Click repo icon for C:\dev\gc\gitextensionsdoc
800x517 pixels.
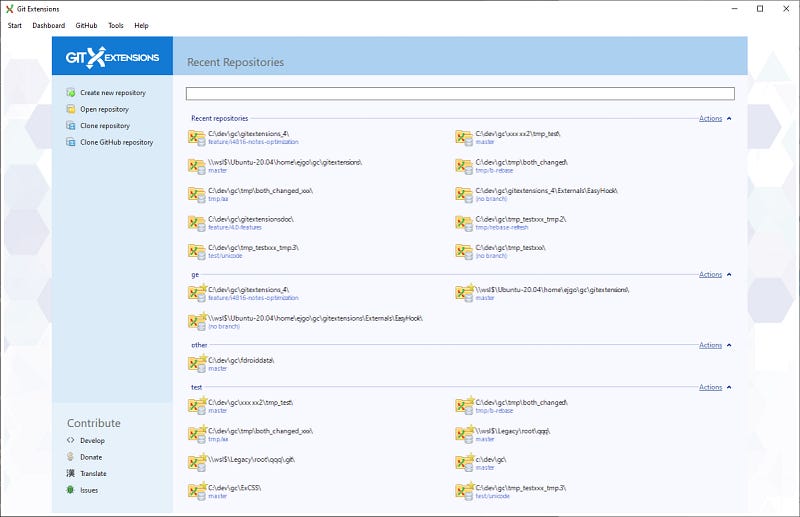coord(197,223)
